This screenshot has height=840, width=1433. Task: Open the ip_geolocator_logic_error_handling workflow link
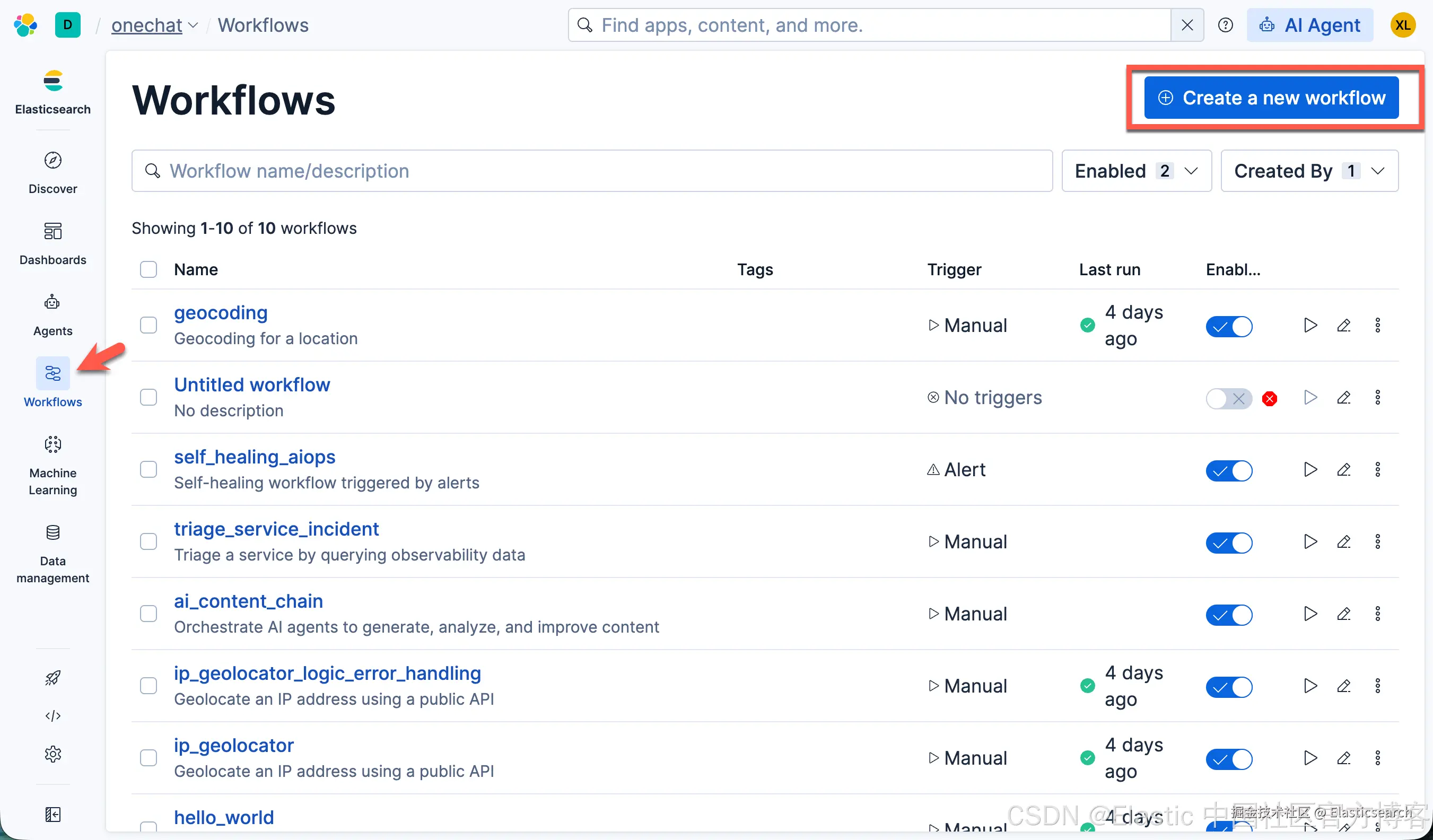[x=327, y=673]
